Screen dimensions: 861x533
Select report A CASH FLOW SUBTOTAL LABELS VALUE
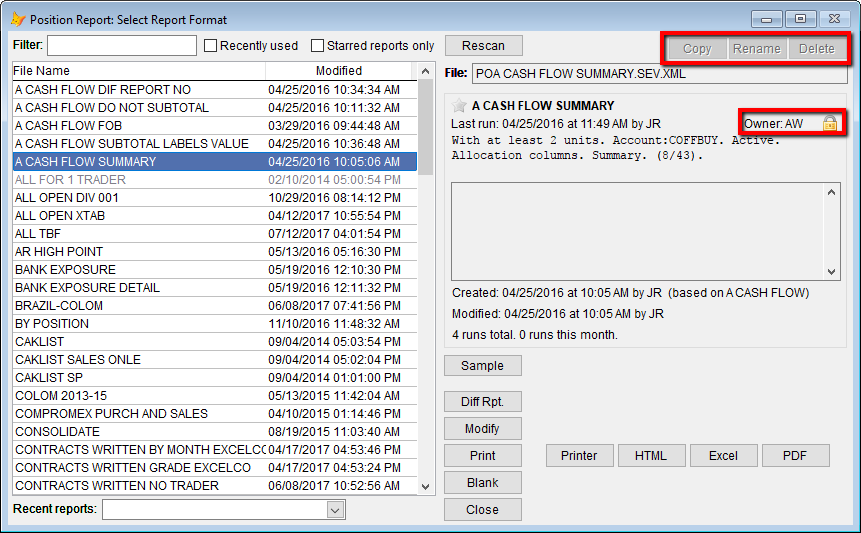(x=215, y=144)
